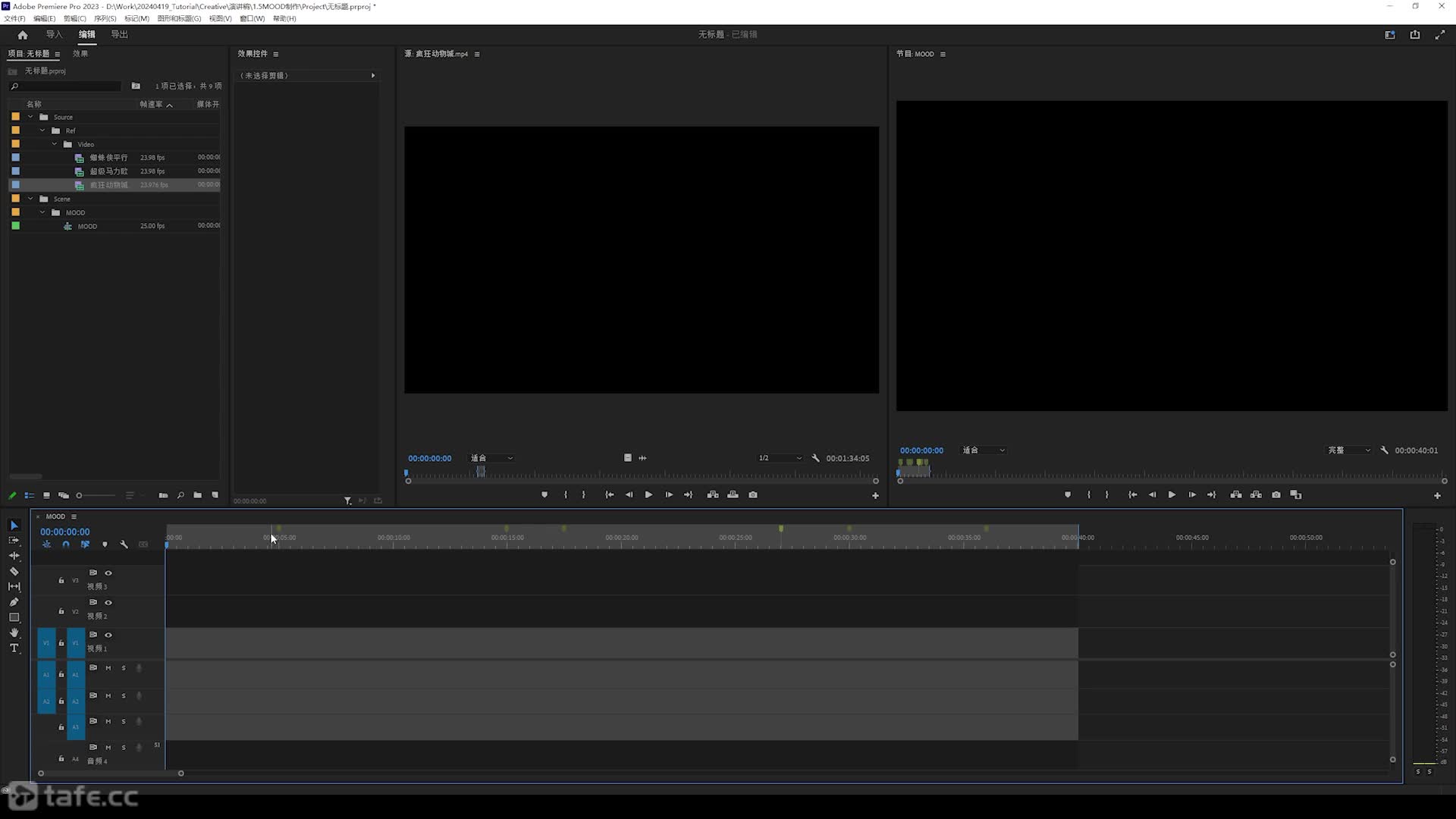Toggle visibility eye of track 视频3
The height and width of the screenshot is (819, 1456).
click(108, 573)
